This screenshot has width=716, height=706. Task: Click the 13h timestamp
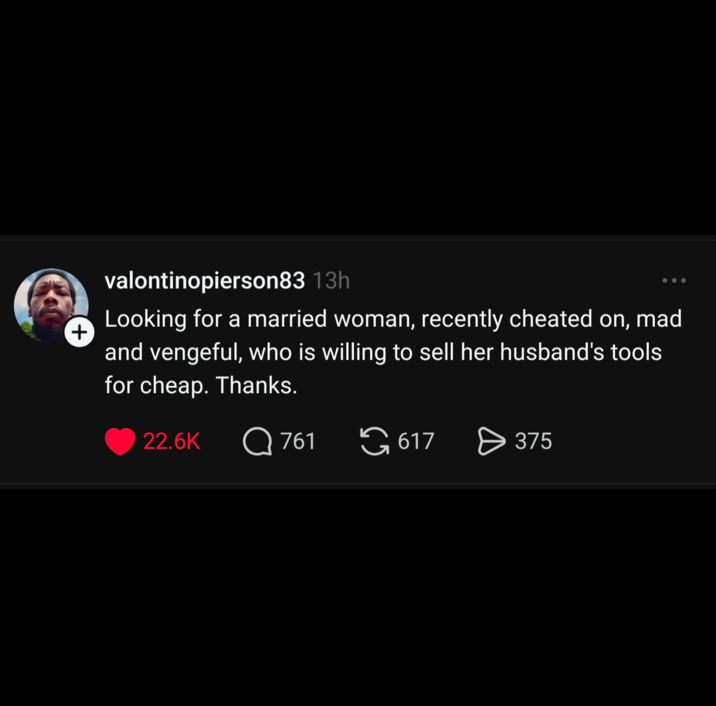(x=332, y=280)
